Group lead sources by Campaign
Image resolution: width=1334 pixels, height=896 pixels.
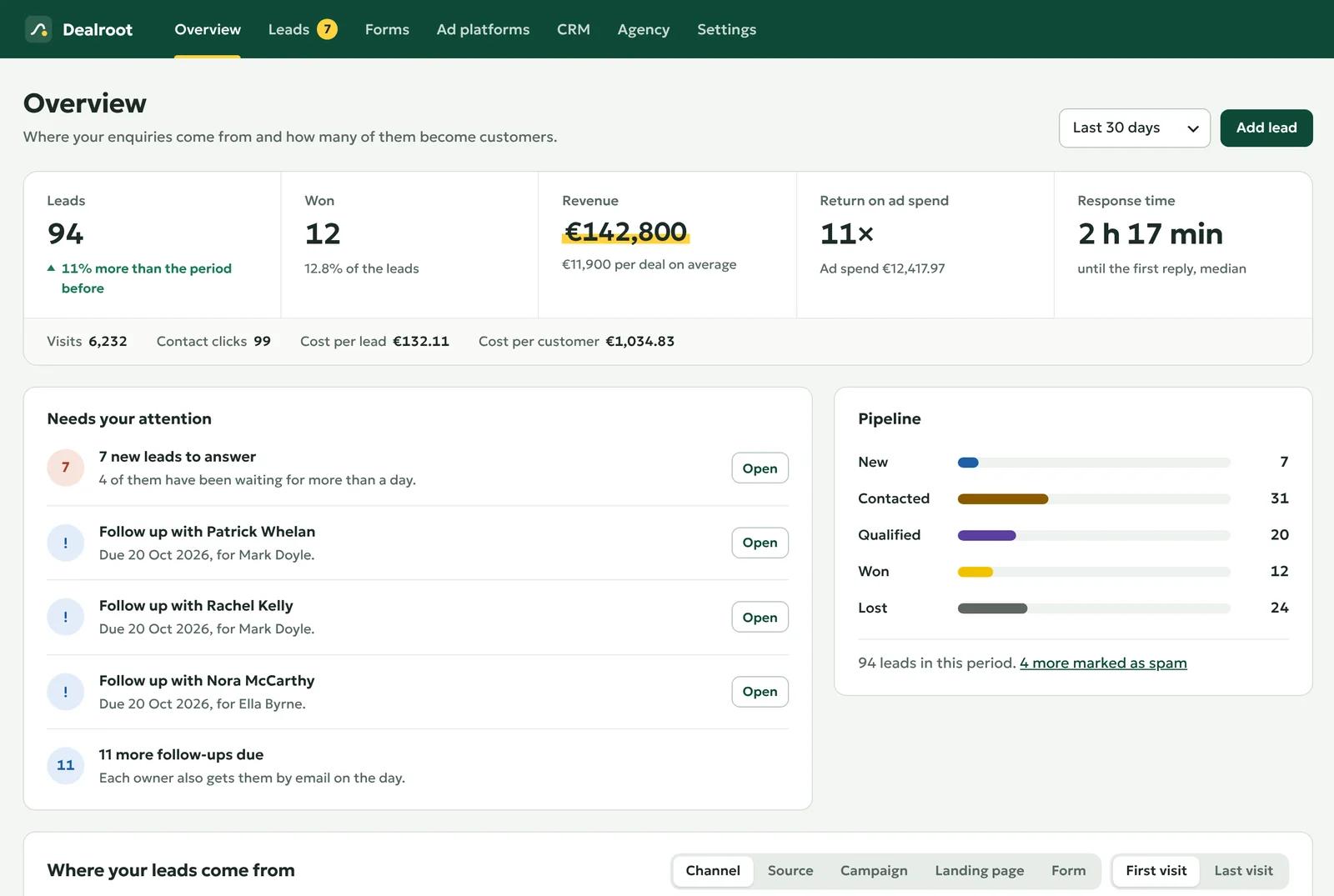[x=874, y=871]
